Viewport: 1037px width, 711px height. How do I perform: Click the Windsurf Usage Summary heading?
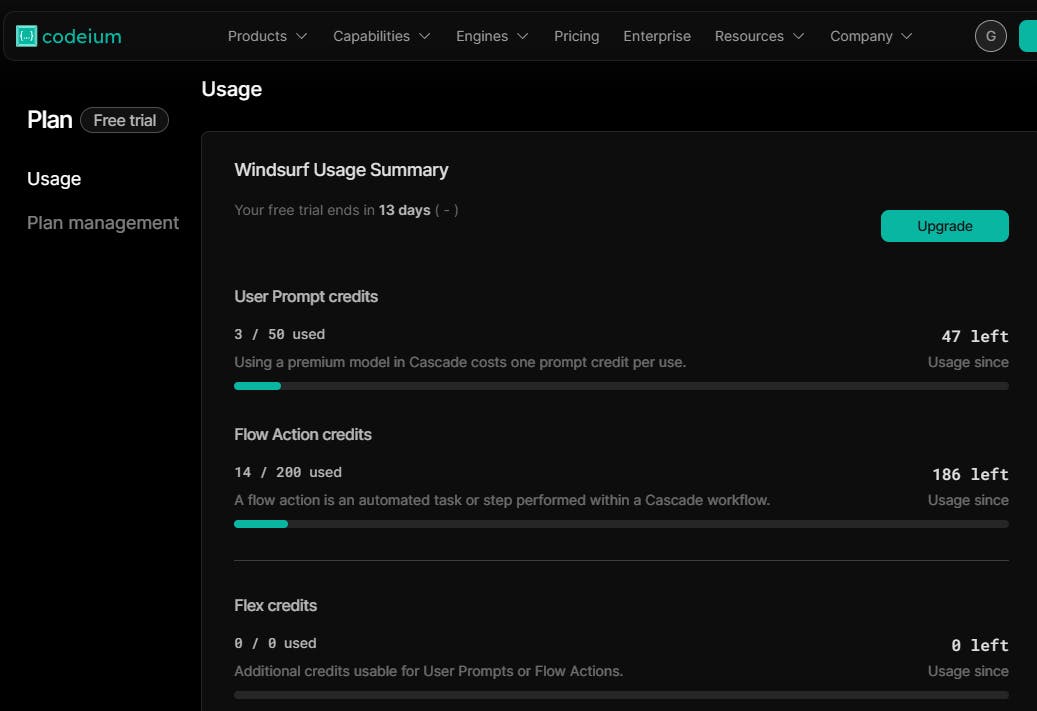pos(341,170)
